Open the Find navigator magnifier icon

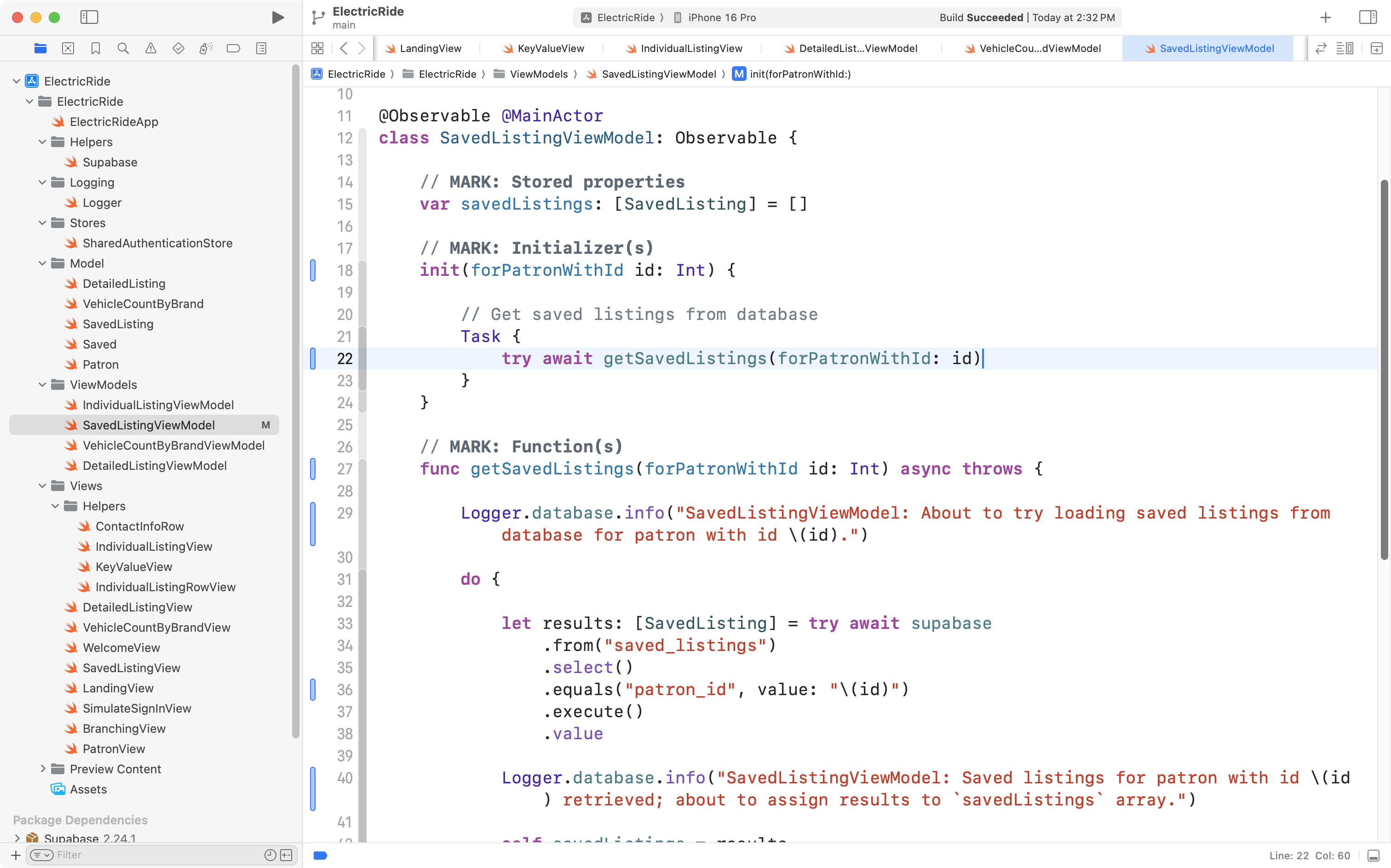pyautogui.click(x=123, y=49)
